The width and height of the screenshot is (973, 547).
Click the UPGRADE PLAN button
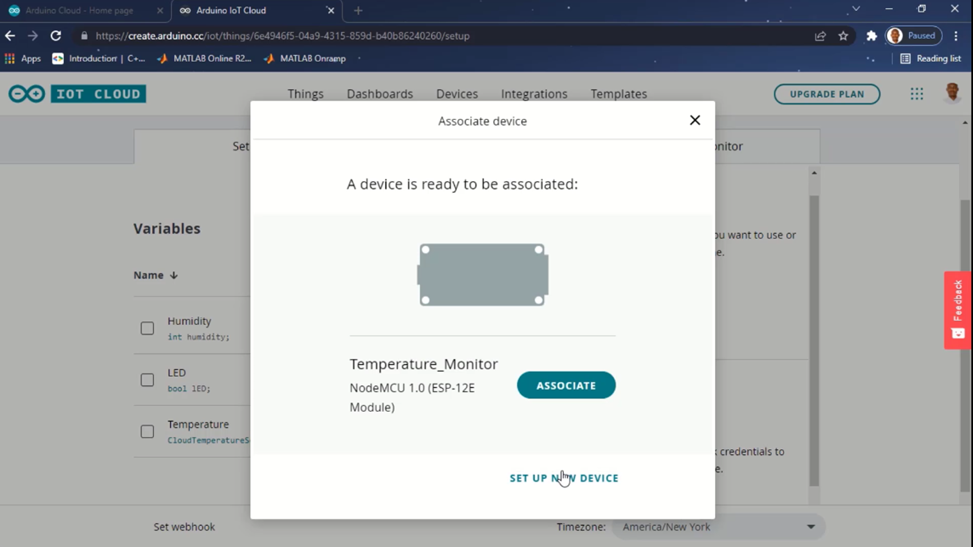tap(827, 94)
